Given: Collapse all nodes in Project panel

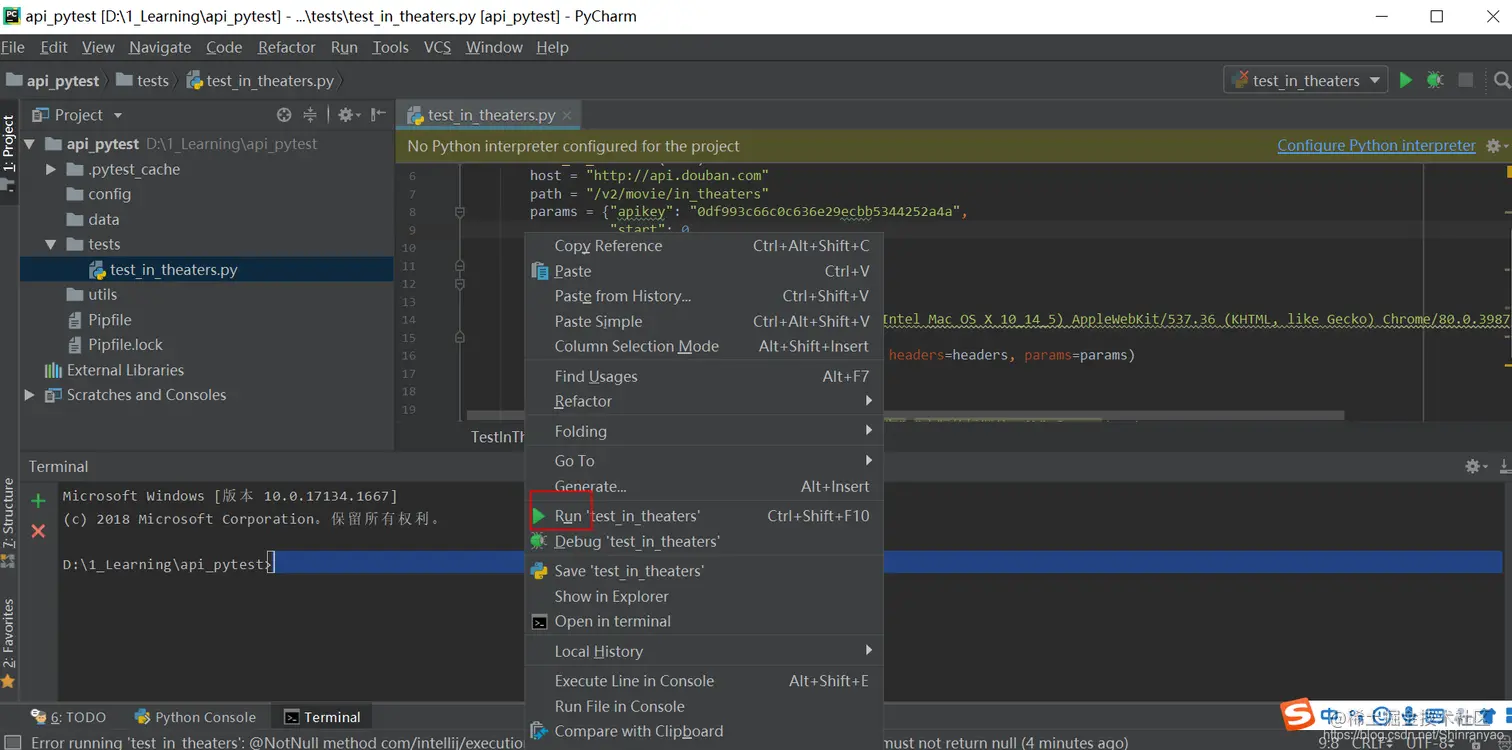Looking at the screenshot, I should (310, 115).
